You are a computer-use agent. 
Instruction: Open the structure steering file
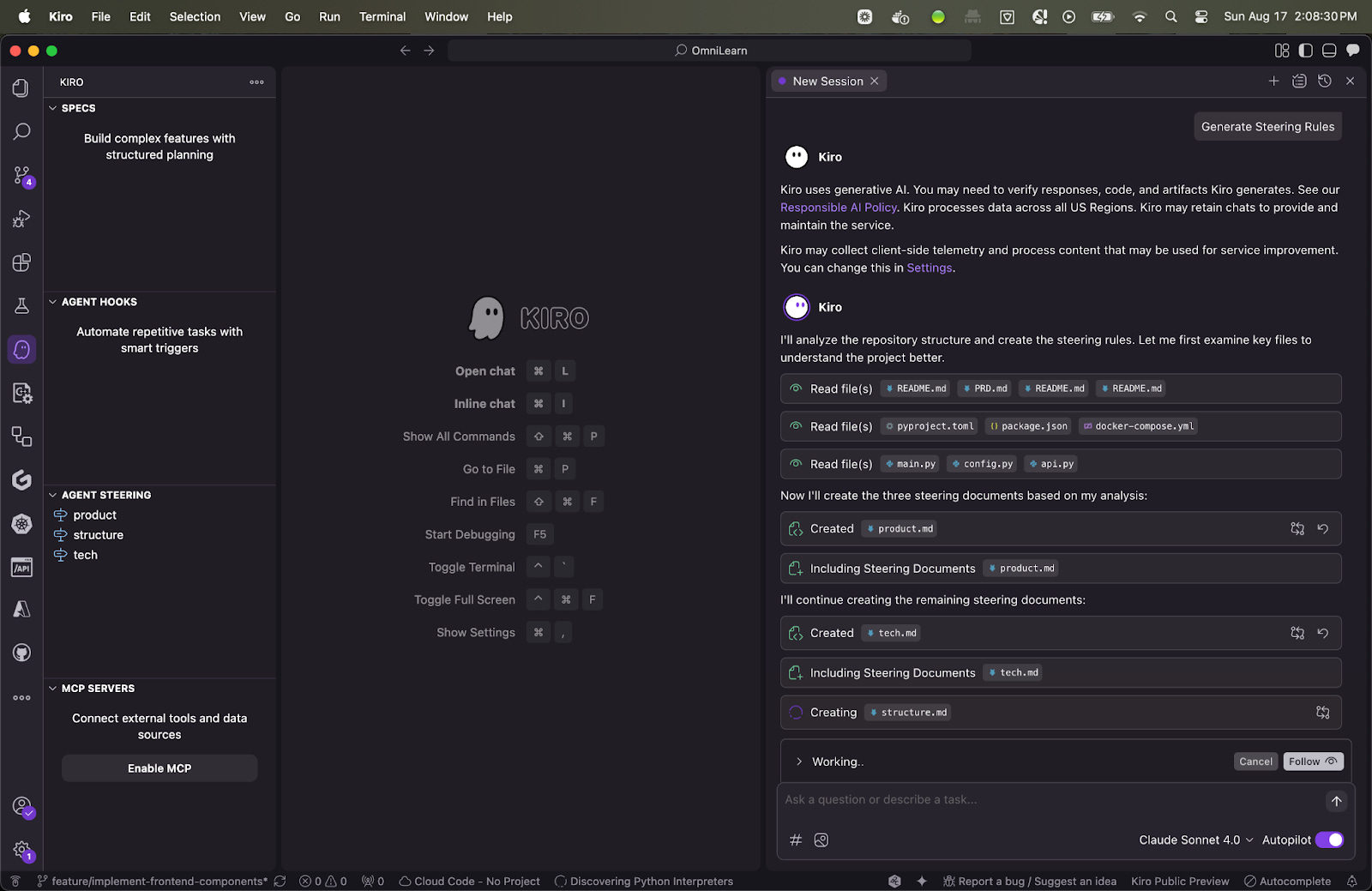tap(98, 535)
